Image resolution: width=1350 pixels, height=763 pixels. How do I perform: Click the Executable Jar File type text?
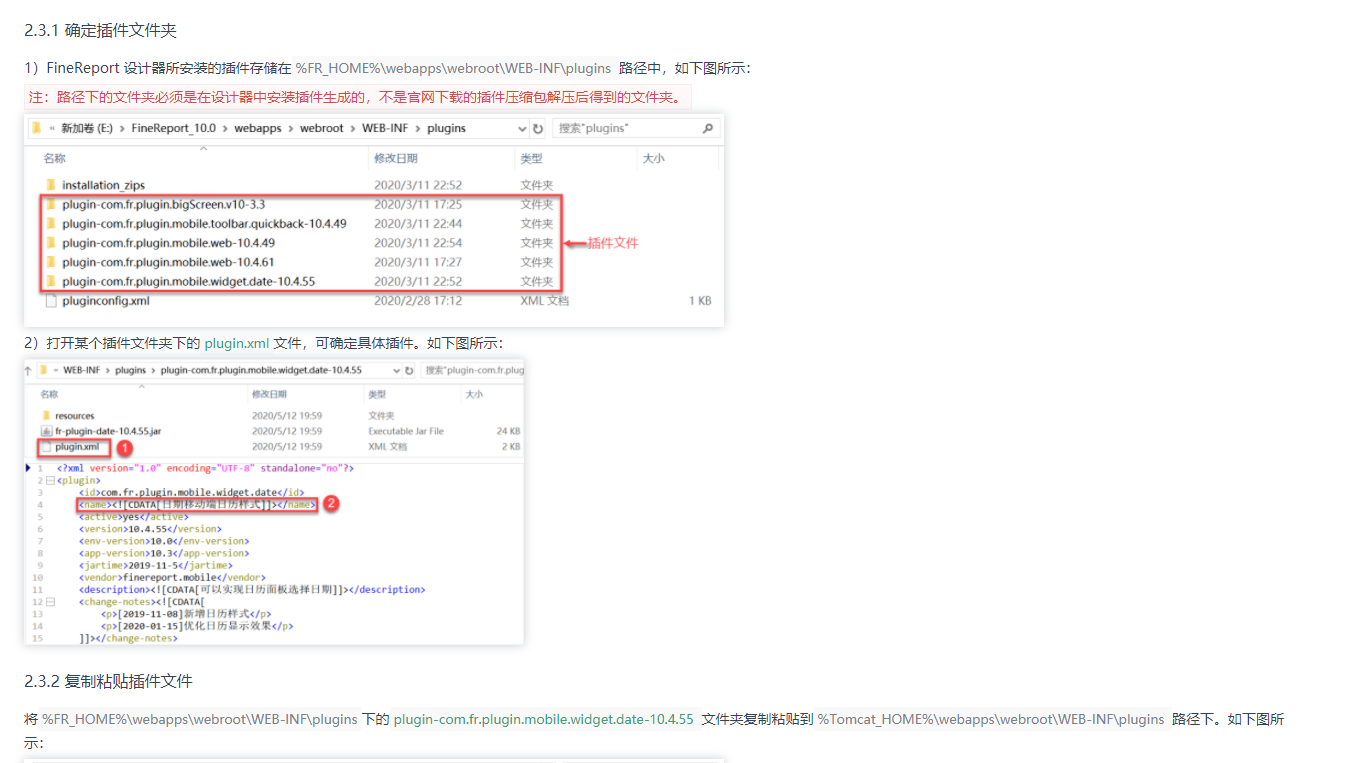point(406,431)
